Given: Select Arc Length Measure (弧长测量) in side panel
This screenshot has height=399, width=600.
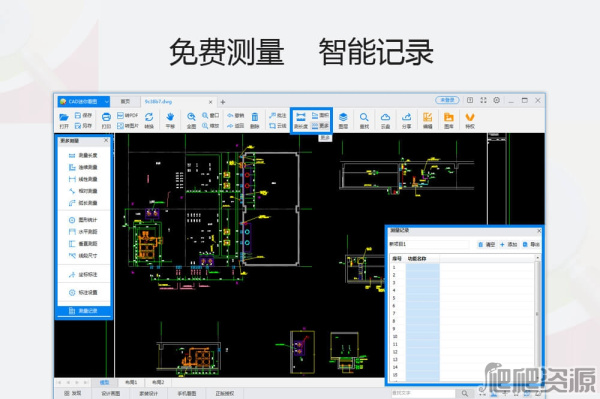Looking at the screenshot, I should pos(83,203).
